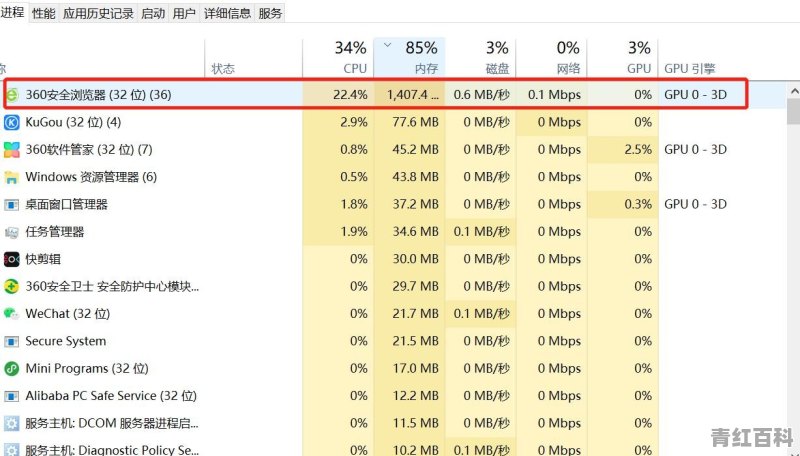Click the 桌面窗口管理器 process icon
Image resolution: width=800 pixels, height=456 pixels.
pyautogui.click(x=11, y=205)
